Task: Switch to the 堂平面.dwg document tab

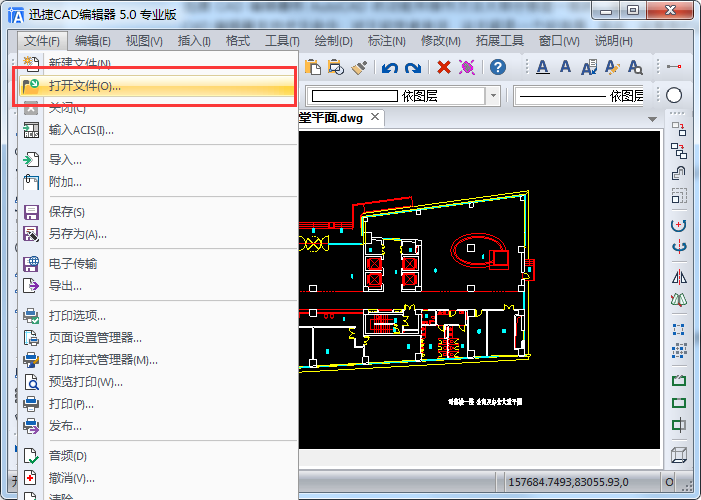Action: pyautogui.click(x=331, y=118)
